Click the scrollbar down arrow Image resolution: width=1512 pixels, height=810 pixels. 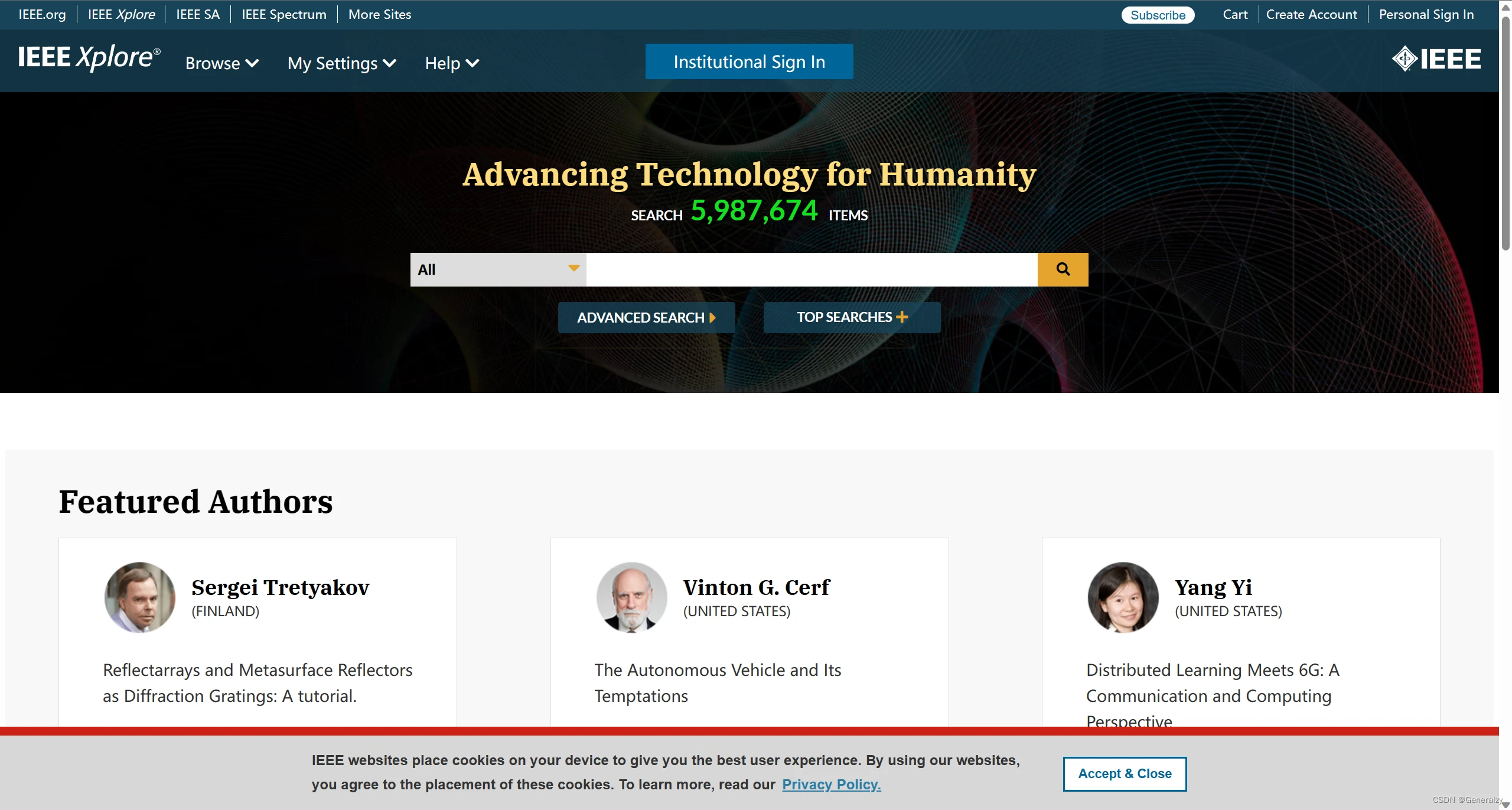point(1506,805)
